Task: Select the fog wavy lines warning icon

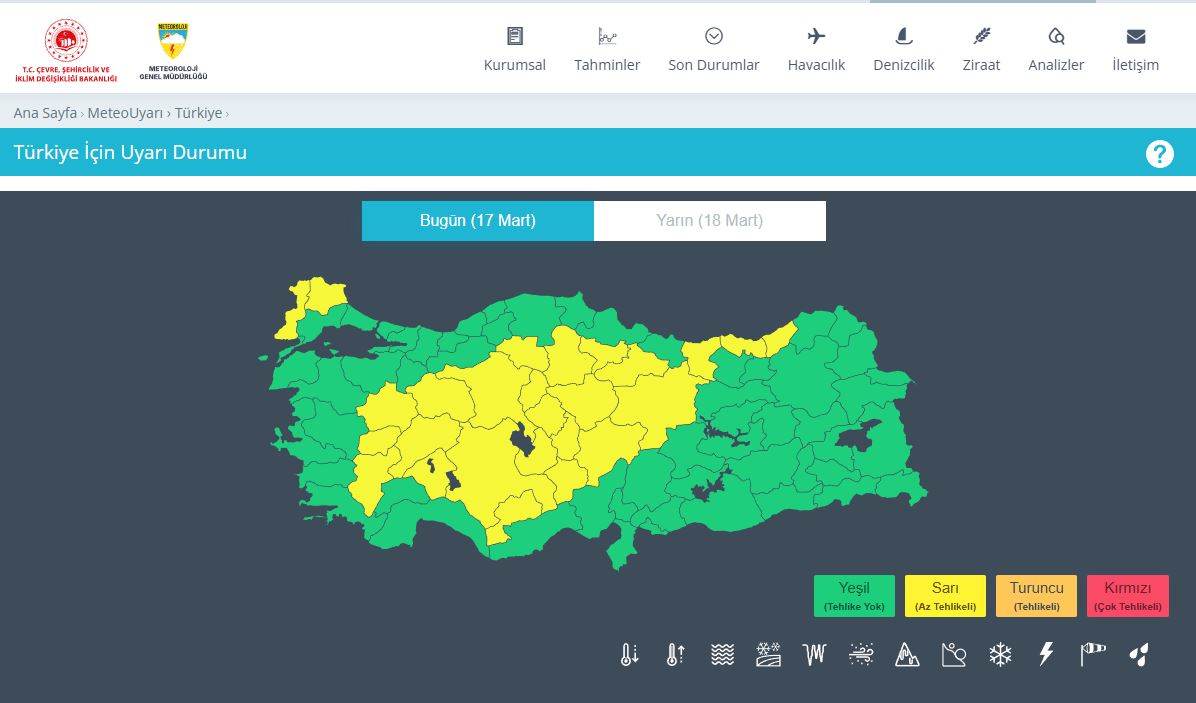Action: (722, 655)
